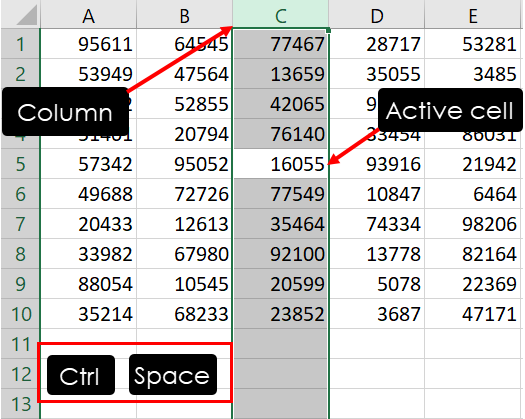Select column E header
Image resolution: width=525 pixels, height=419 pixels.
(473, 15)
